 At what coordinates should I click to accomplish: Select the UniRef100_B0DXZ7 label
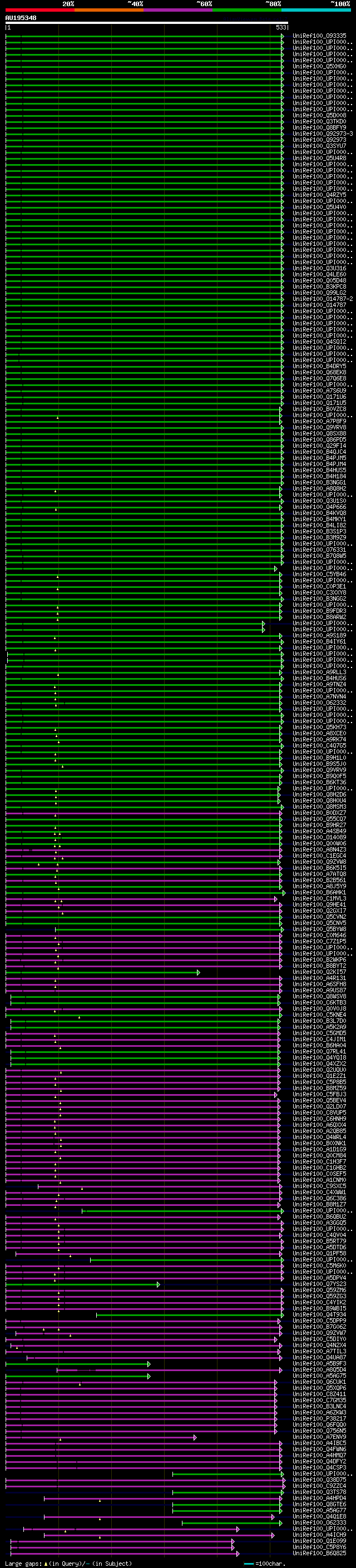[319, 813]
